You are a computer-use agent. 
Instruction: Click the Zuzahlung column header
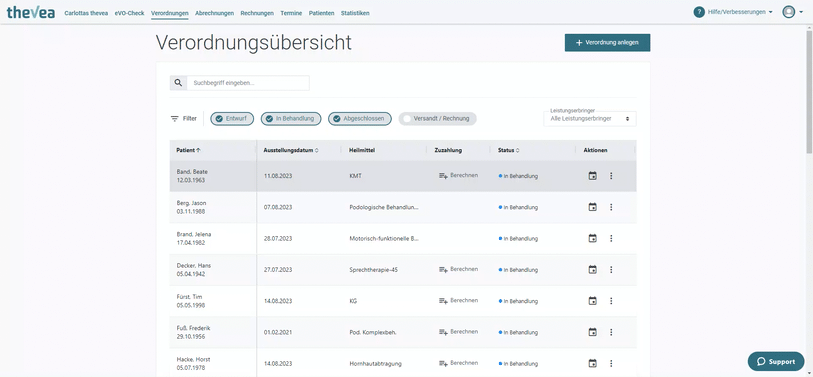(x=448, y=150)
